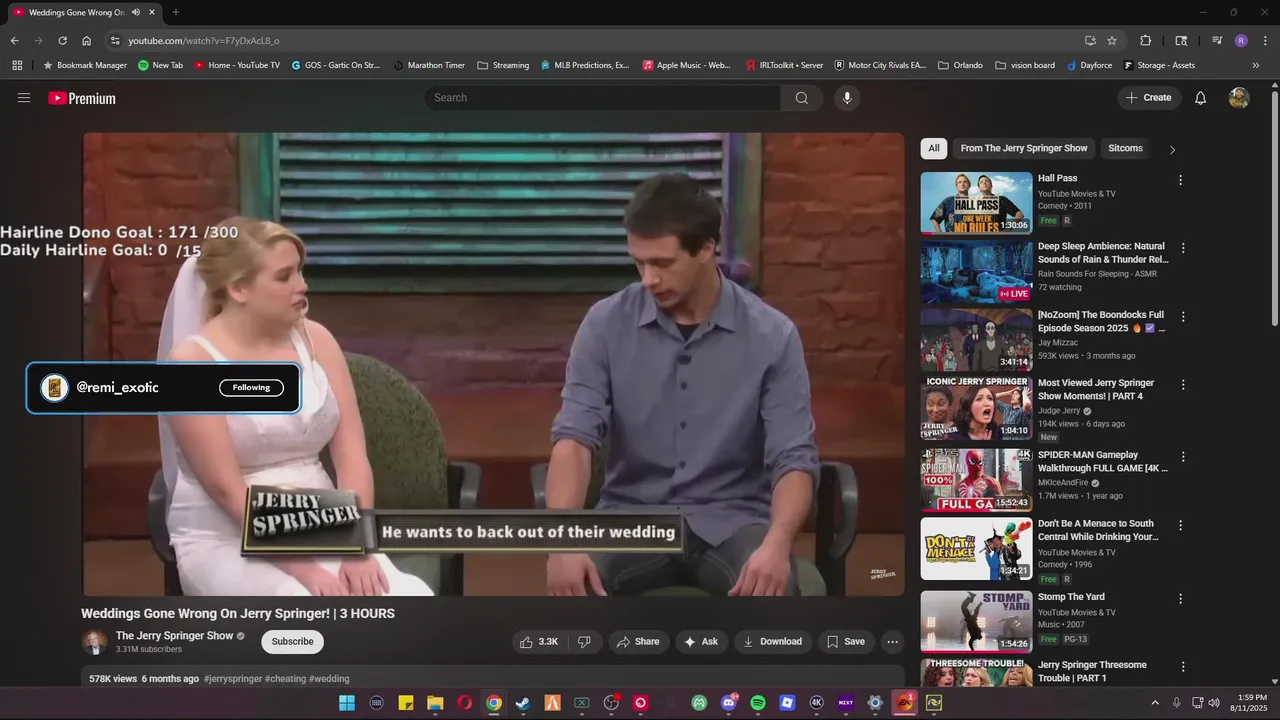This screenshot has width=1280, height=720.
Task: Click the Subscribe button
Action: (x=292, y=642)
